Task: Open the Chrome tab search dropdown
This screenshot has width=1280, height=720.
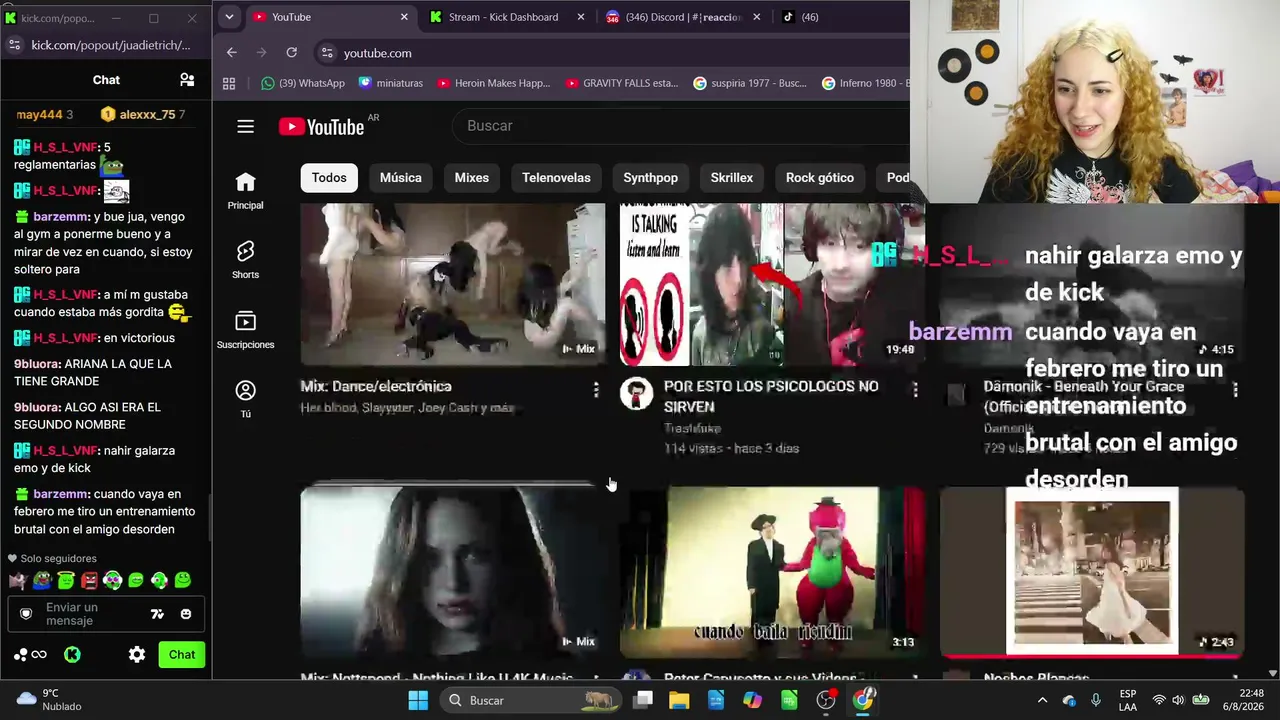Action: point(229,17)
